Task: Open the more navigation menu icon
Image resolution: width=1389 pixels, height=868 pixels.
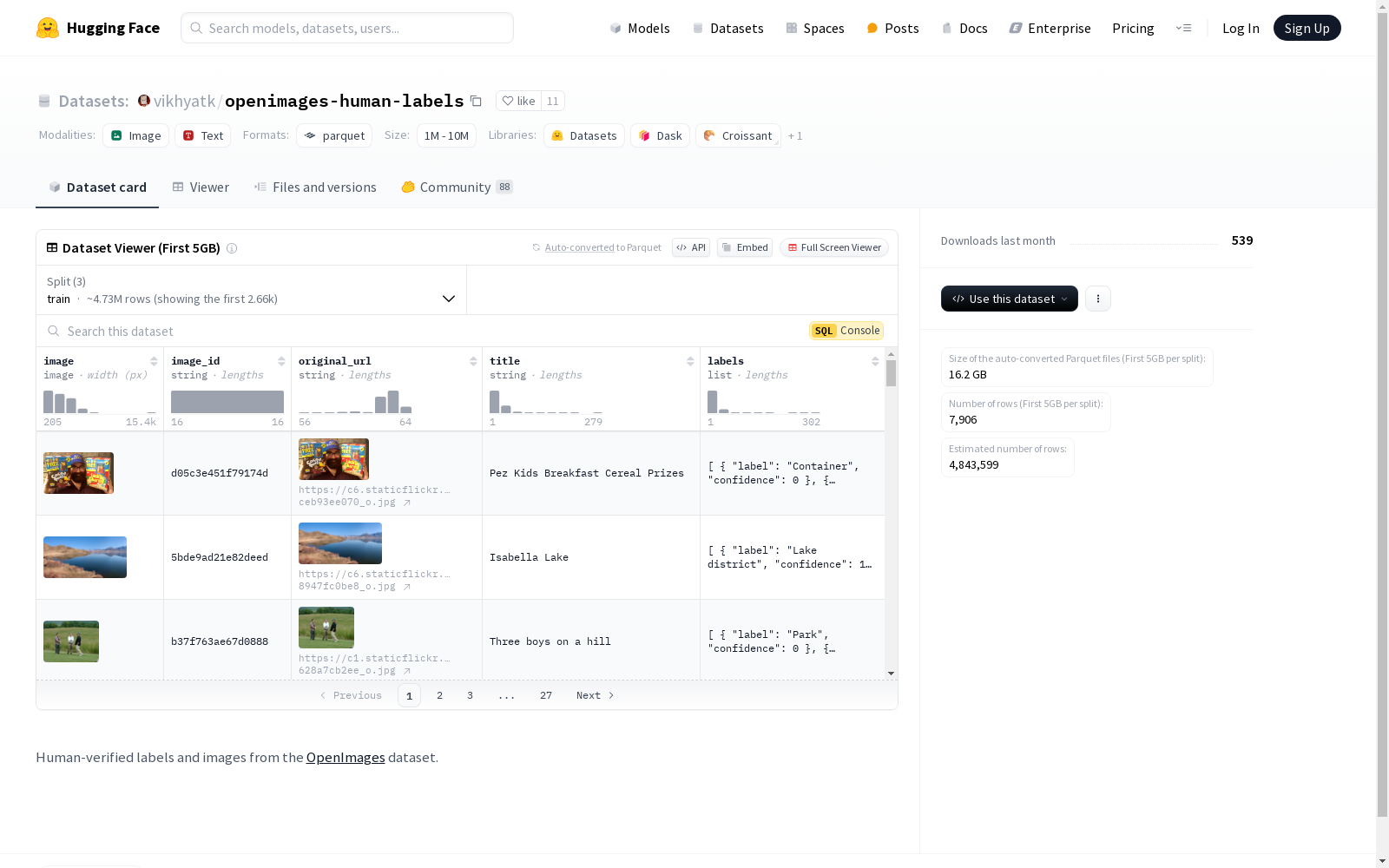Action: coord(1183,28)
